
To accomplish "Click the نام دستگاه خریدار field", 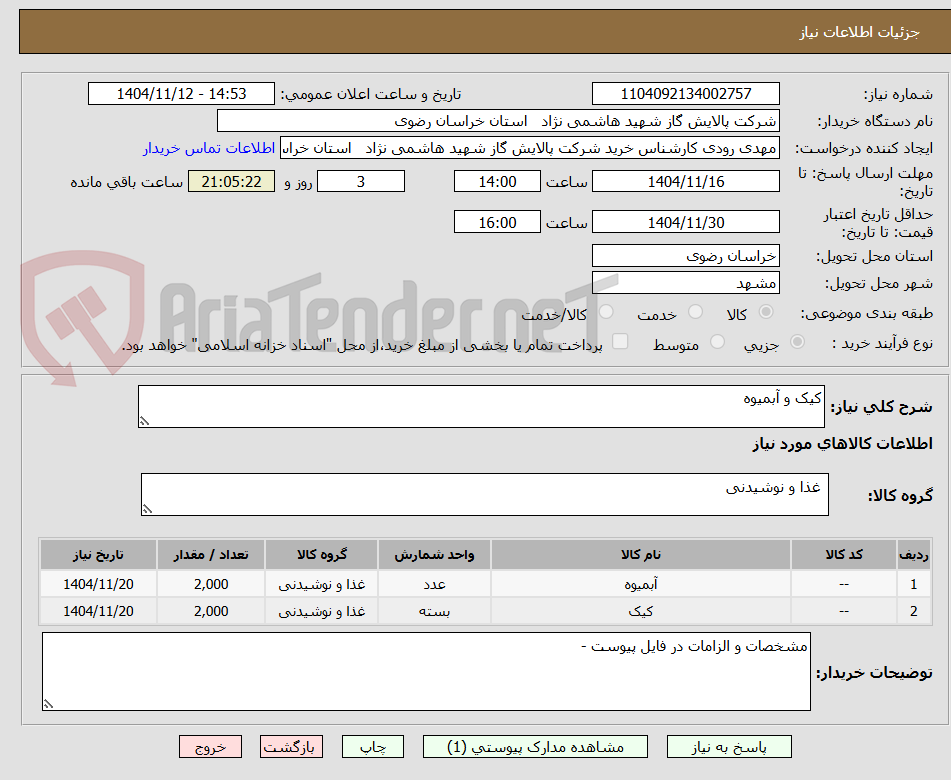I will click(x=498, y=121).
